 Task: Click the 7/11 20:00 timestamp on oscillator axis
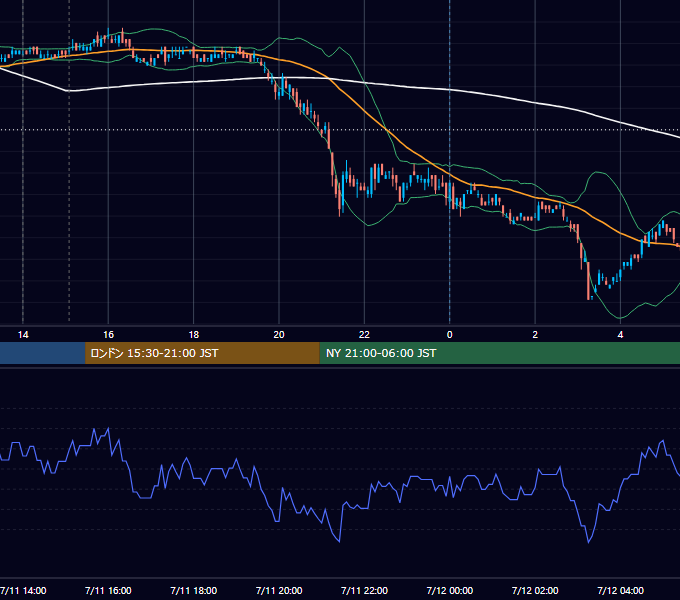click(x=279, y=590)
